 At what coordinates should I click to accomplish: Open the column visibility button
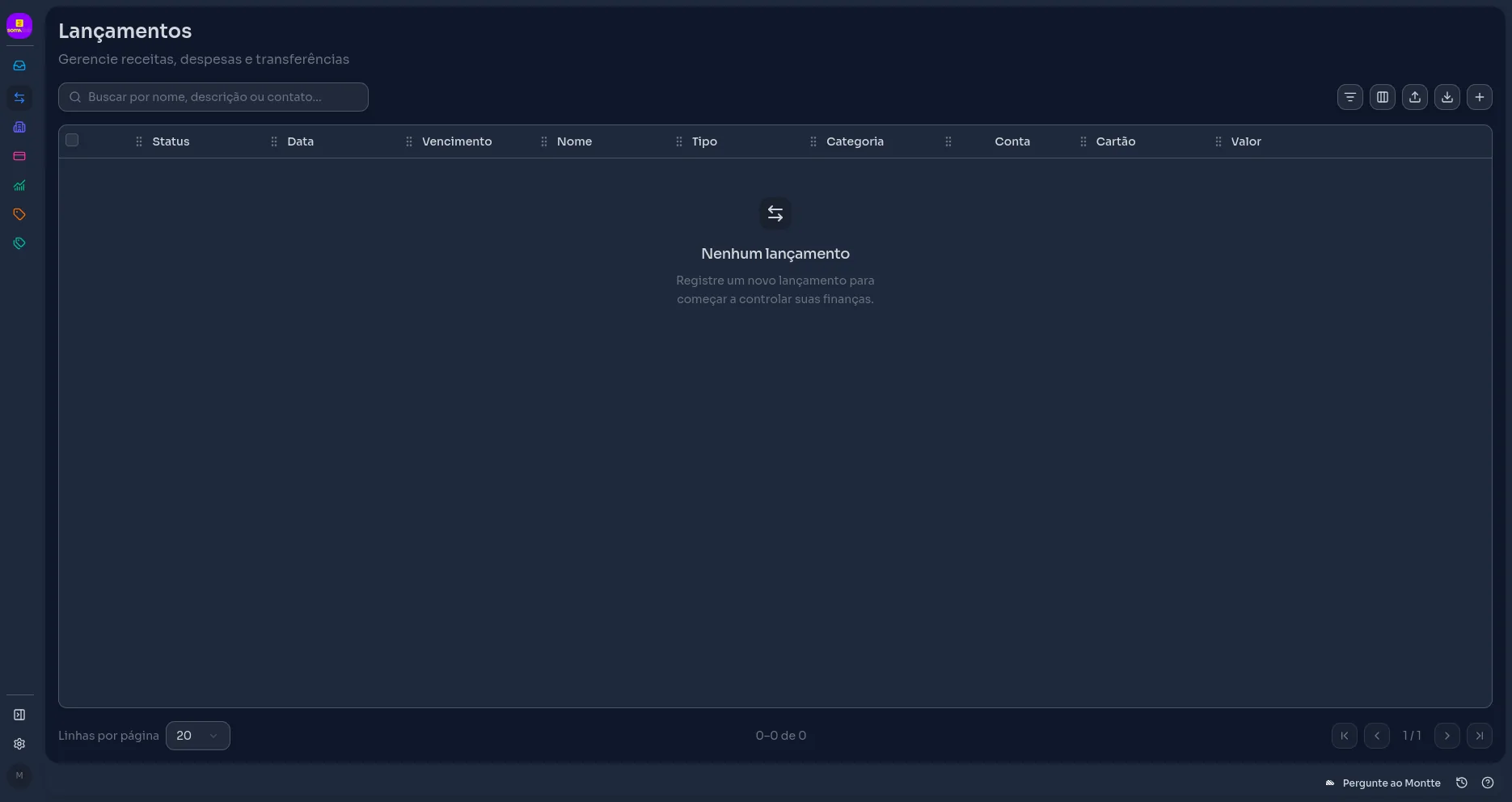[x=1383, y=97]
